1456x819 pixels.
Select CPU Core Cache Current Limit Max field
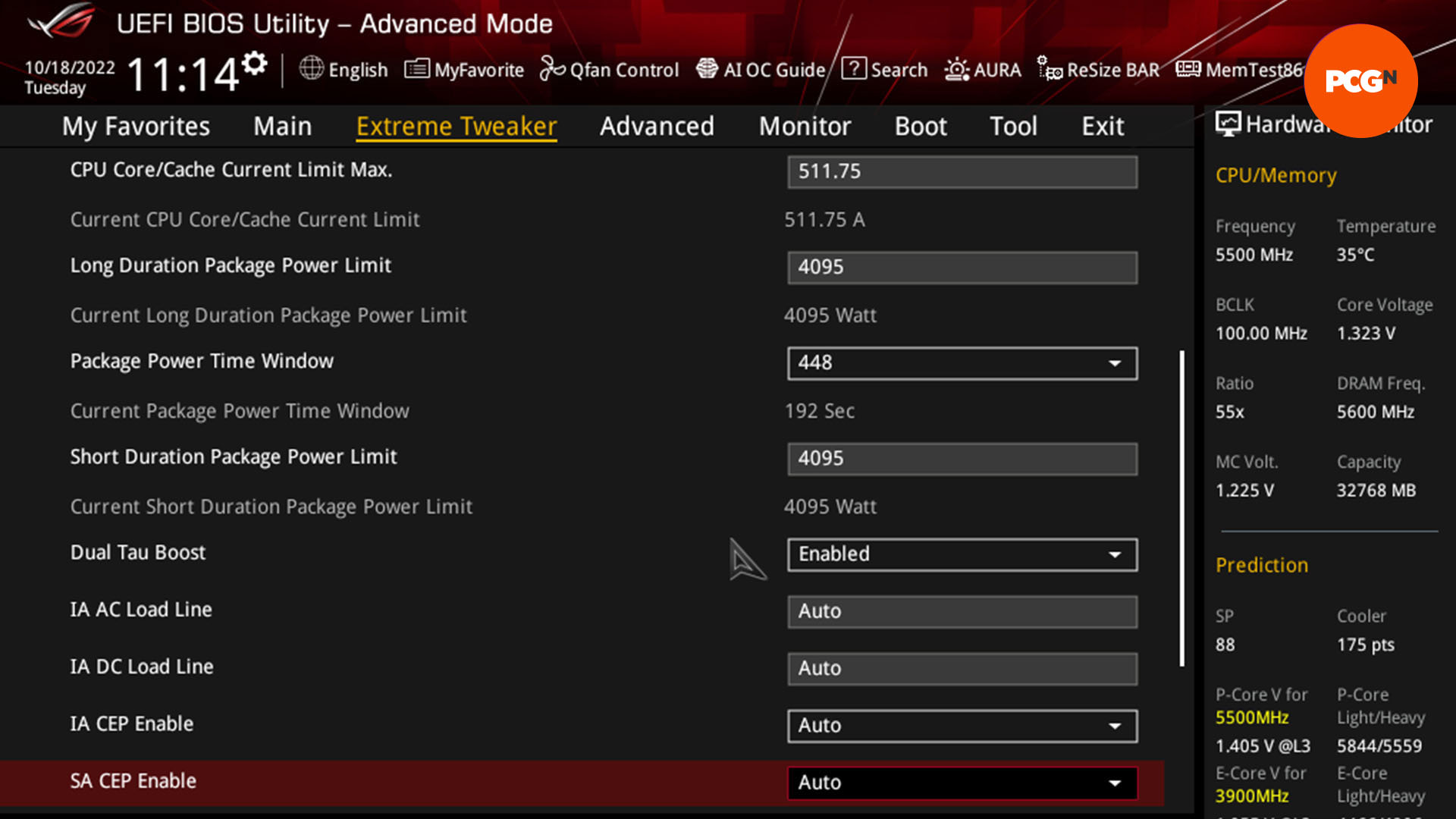[x=963, y=171]
